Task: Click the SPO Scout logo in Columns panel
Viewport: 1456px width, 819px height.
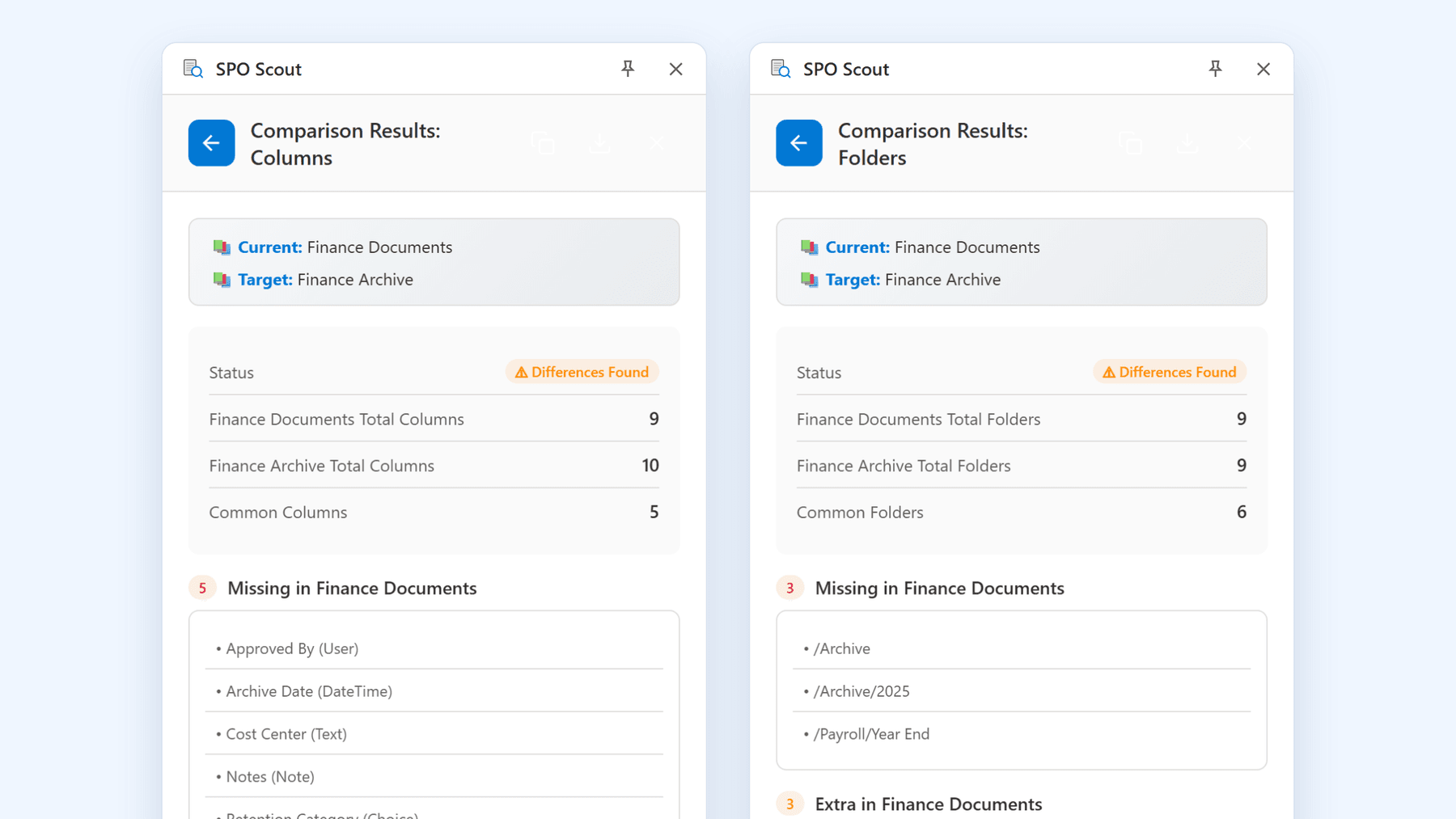Action: pyautogui.click(x=193, y=69)
